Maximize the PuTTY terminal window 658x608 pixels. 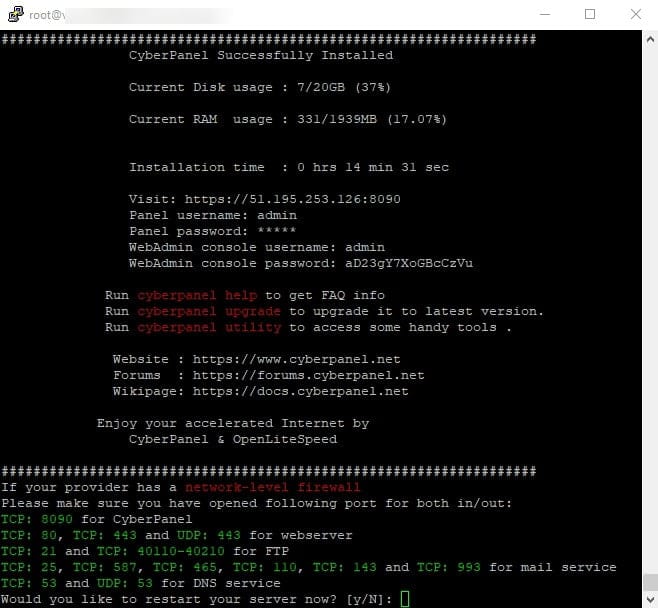590,14
